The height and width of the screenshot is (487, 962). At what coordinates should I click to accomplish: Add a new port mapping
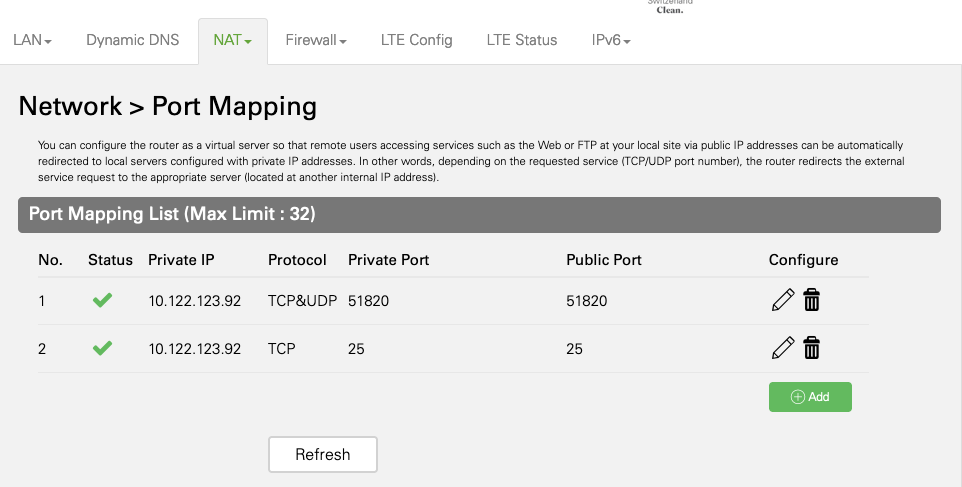tap(810, 397)
